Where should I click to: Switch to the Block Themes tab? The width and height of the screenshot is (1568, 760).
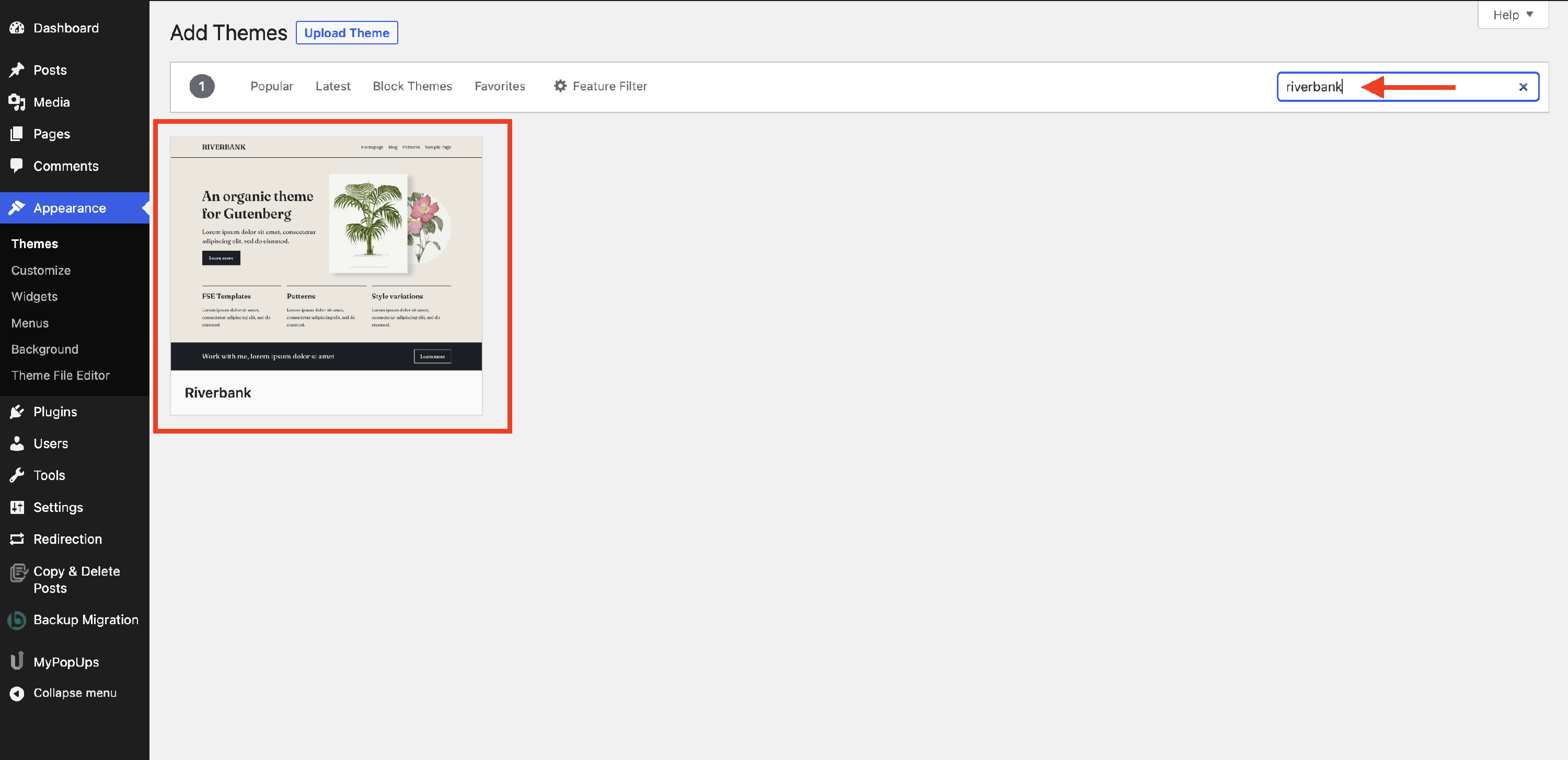click(412, 86)
